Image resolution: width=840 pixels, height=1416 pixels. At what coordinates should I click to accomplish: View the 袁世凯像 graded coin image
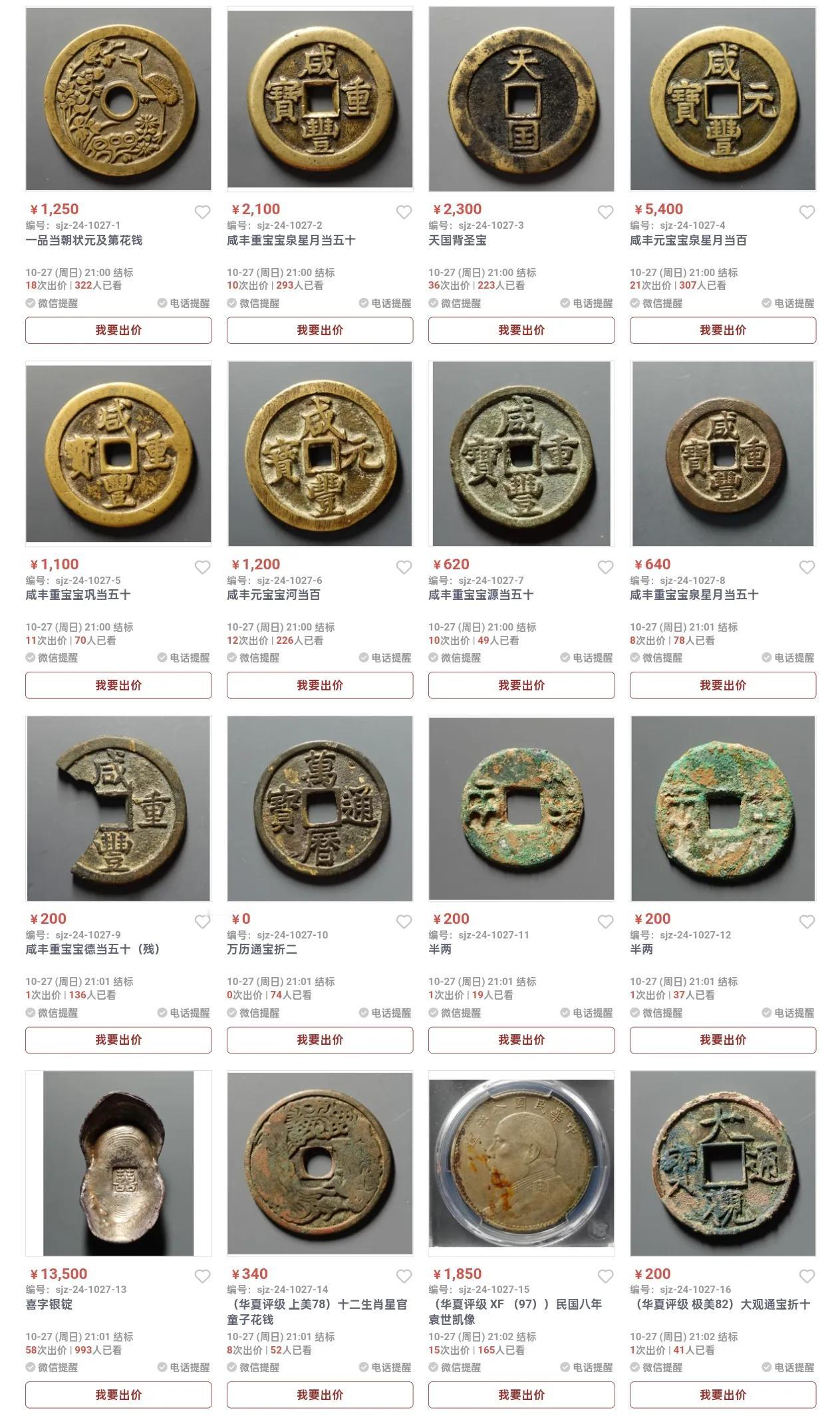pos(521,1163)
